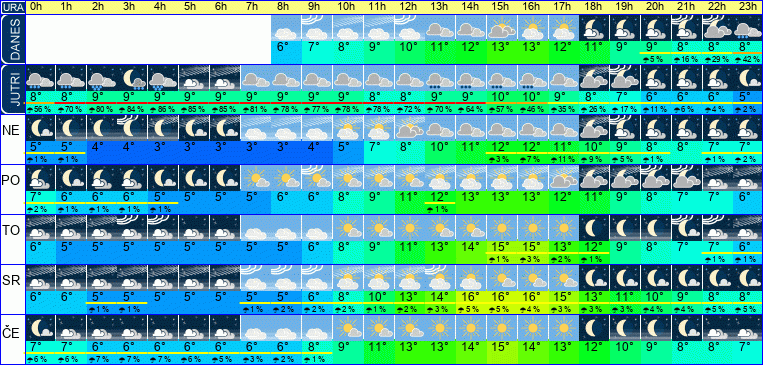This screenshot has height=365, width=763.
Task: Click the NE 19h windy night cloud icon
Action: 624,128
